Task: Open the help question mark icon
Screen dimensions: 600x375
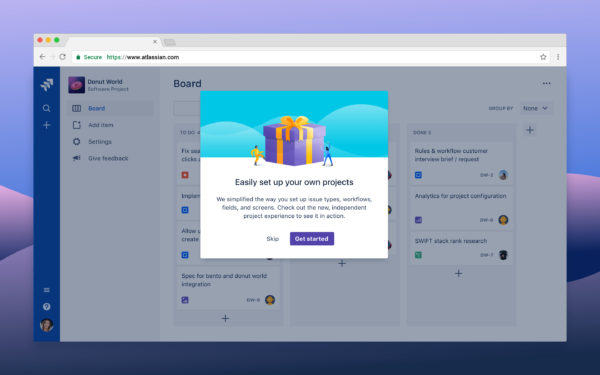Action: (47, 307)
